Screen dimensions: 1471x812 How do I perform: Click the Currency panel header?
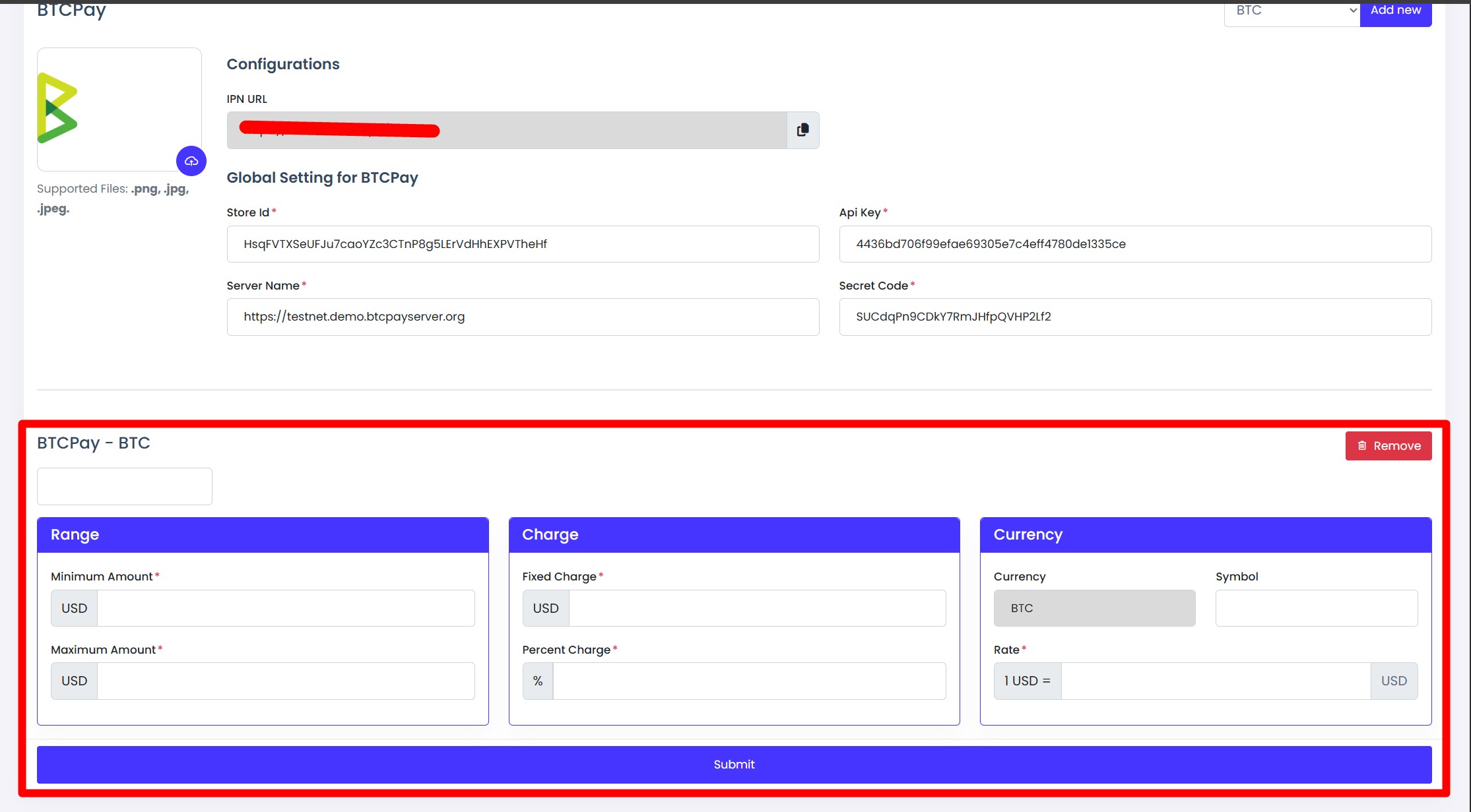(x=1206, y=535)
